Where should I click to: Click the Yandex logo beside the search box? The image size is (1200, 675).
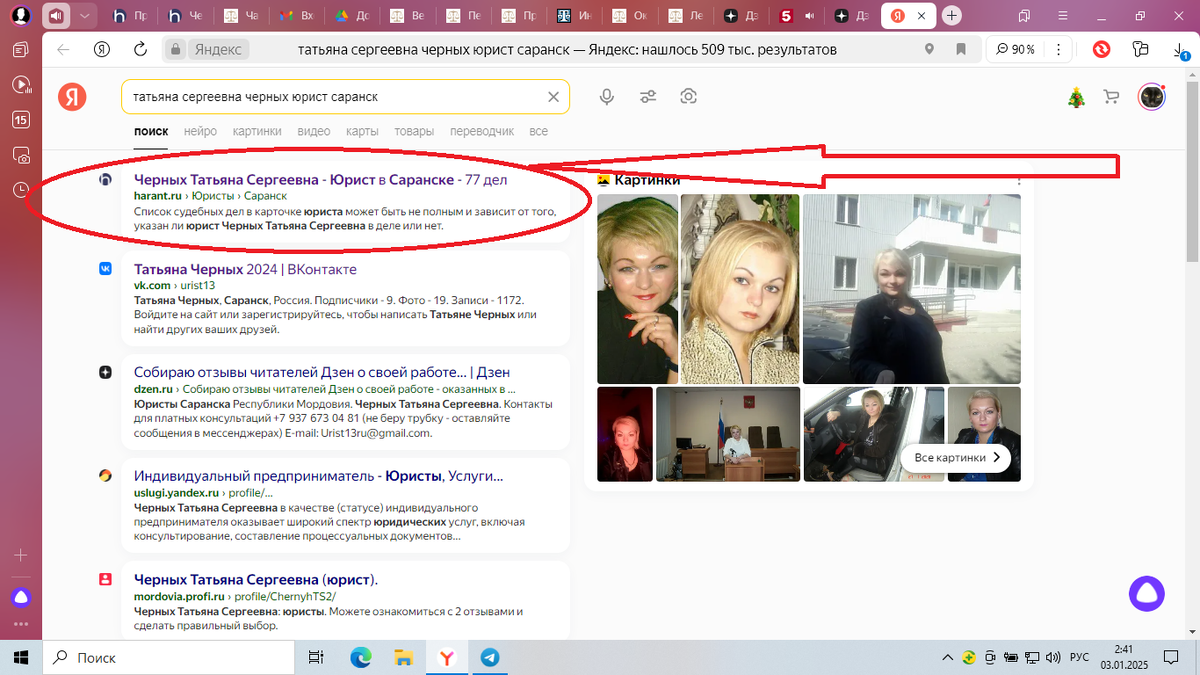click(71, 97)
